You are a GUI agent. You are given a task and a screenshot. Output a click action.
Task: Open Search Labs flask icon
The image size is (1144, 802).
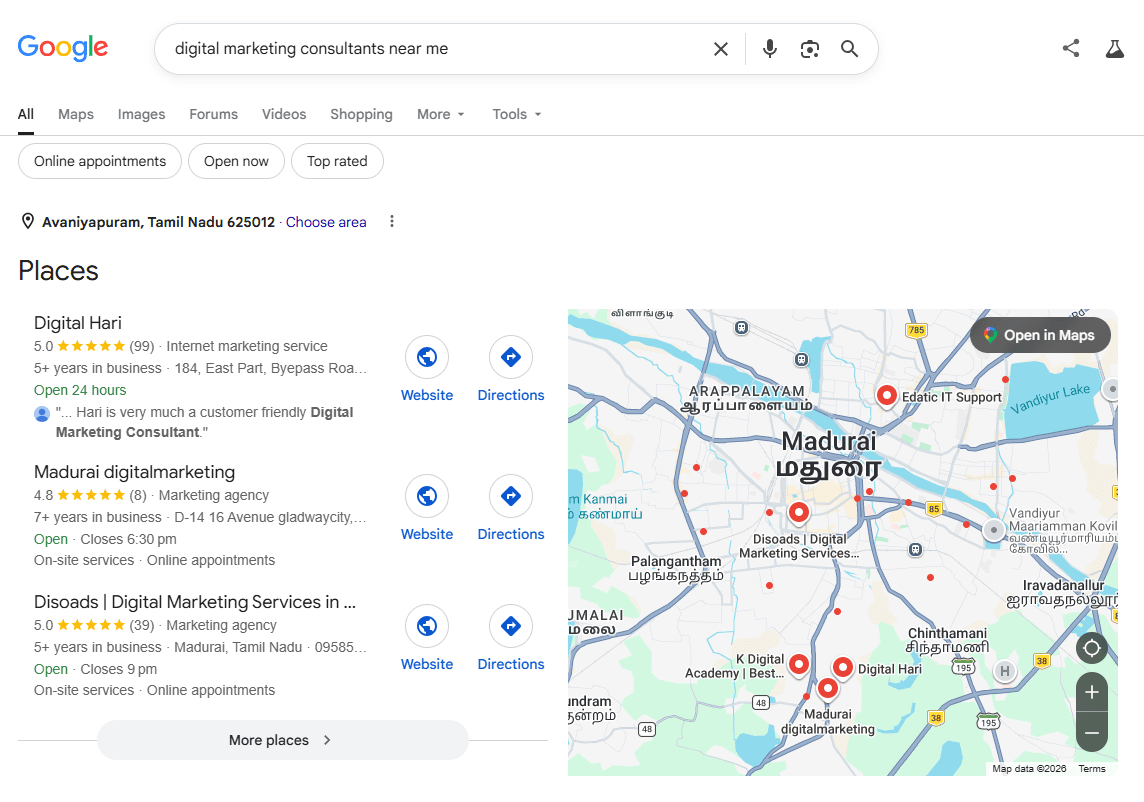pyautogui.click(x=1114, y=49)
